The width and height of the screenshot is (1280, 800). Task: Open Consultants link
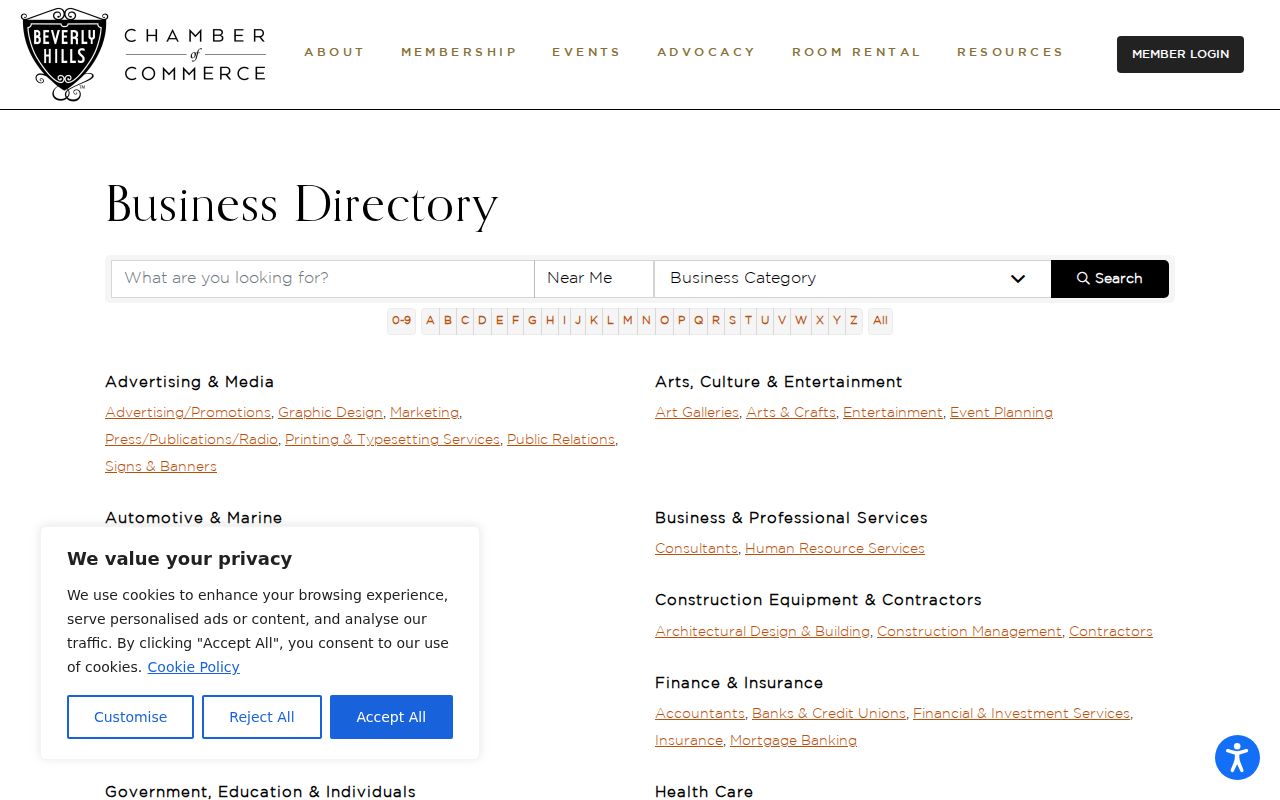(x=696, y=548)
